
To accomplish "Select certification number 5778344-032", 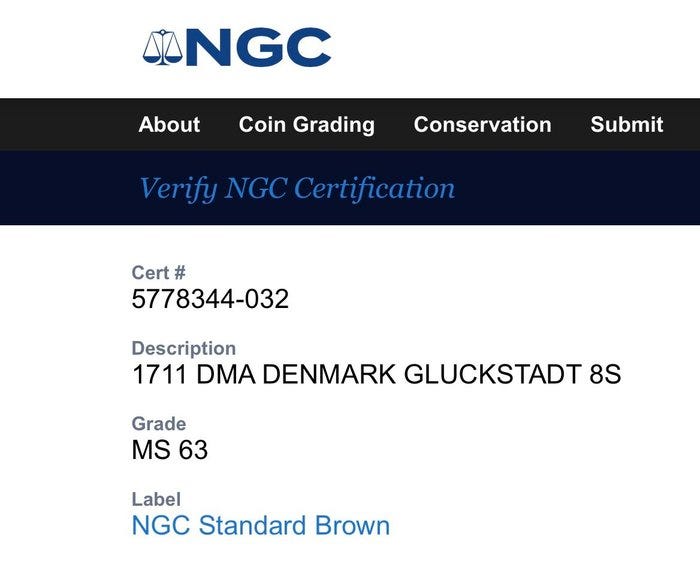I will [x=210, y=299].
